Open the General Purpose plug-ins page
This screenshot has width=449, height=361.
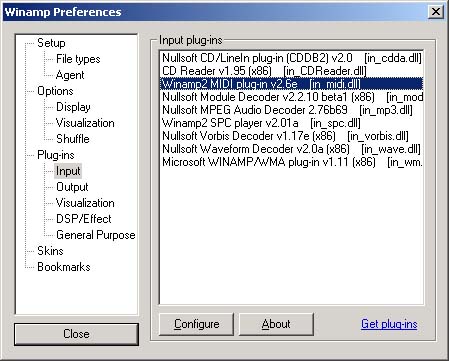(96, 235)
